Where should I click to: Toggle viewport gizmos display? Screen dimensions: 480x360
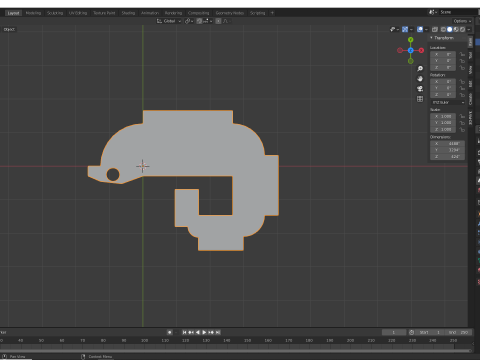(x=405, y=30)
